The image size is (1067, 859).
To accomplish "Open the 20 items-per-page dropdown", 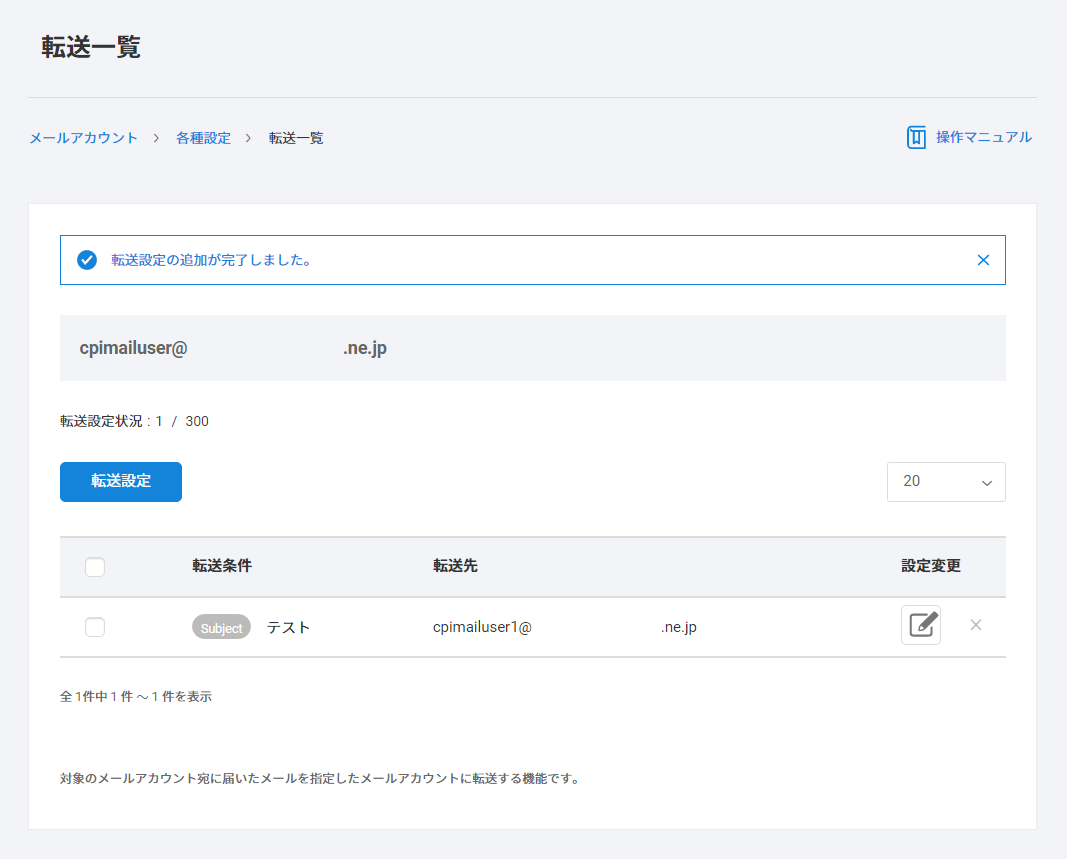I will tap(945, 482).
